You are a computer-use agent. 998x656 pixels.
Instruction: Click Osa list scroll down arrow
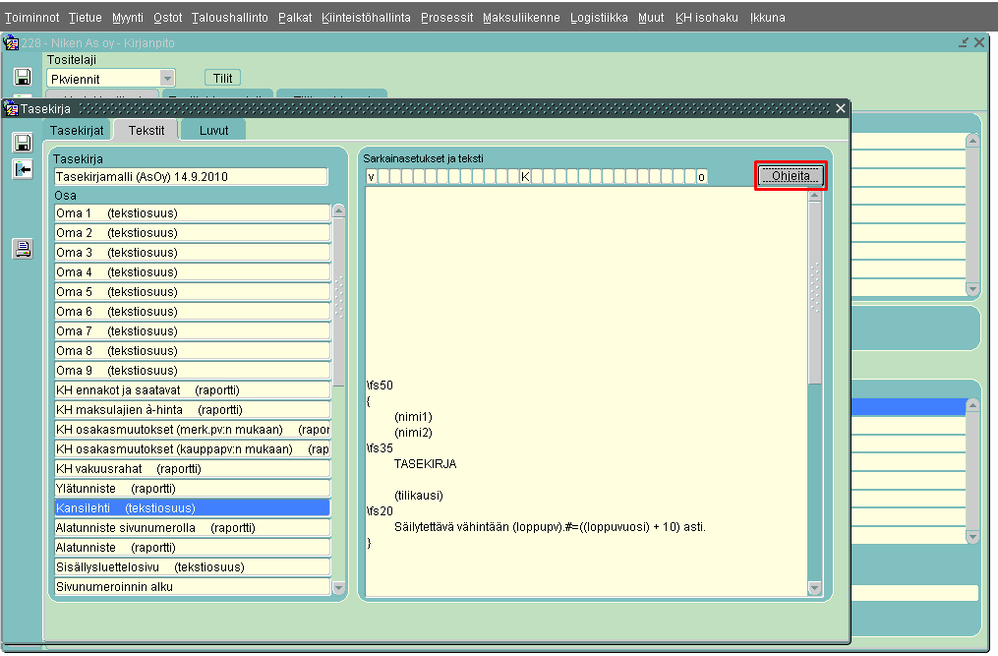[x=339, y=588]
